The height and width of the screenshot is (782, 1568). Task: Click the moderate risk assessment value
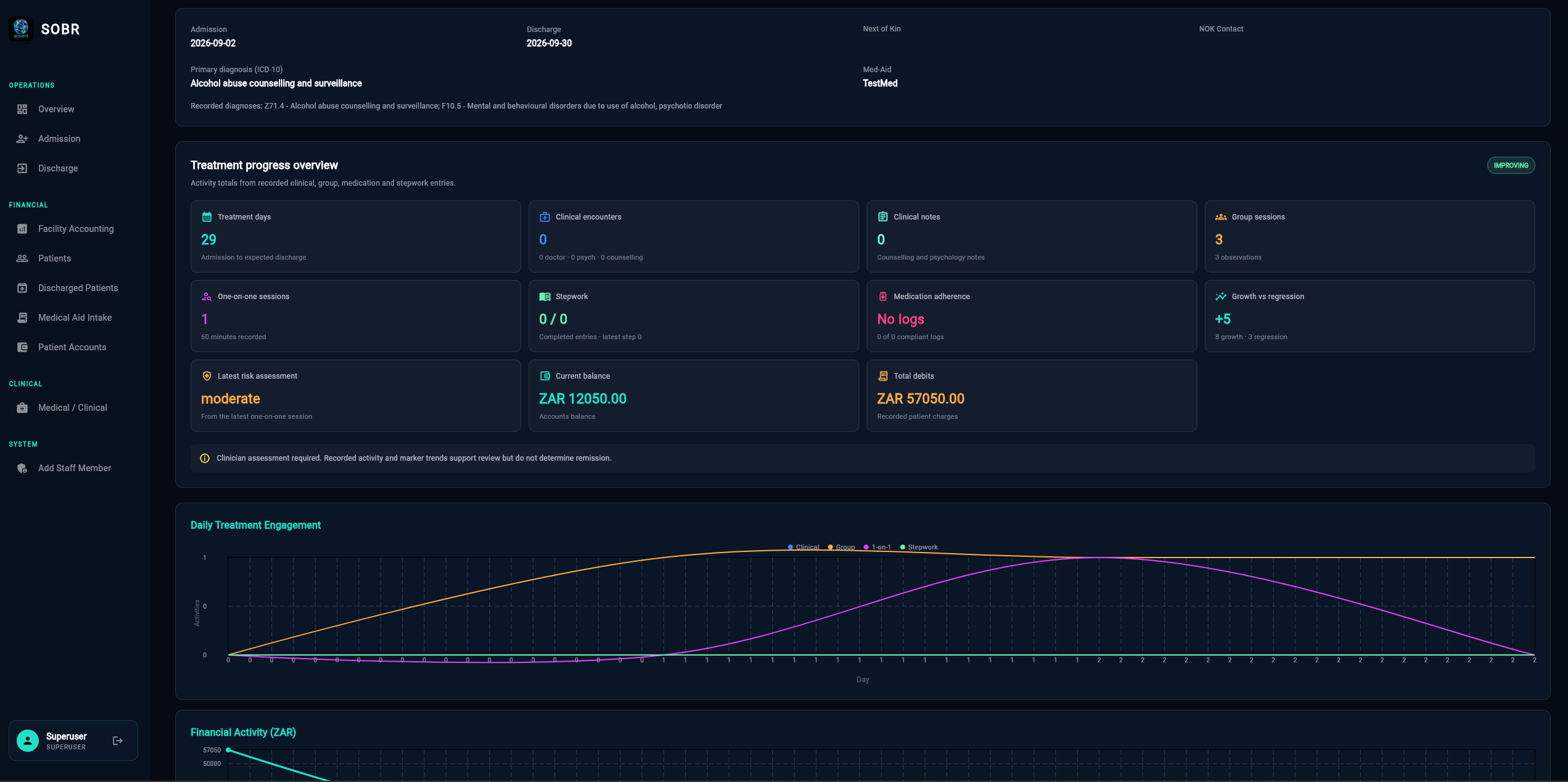[x=230, y=399]
